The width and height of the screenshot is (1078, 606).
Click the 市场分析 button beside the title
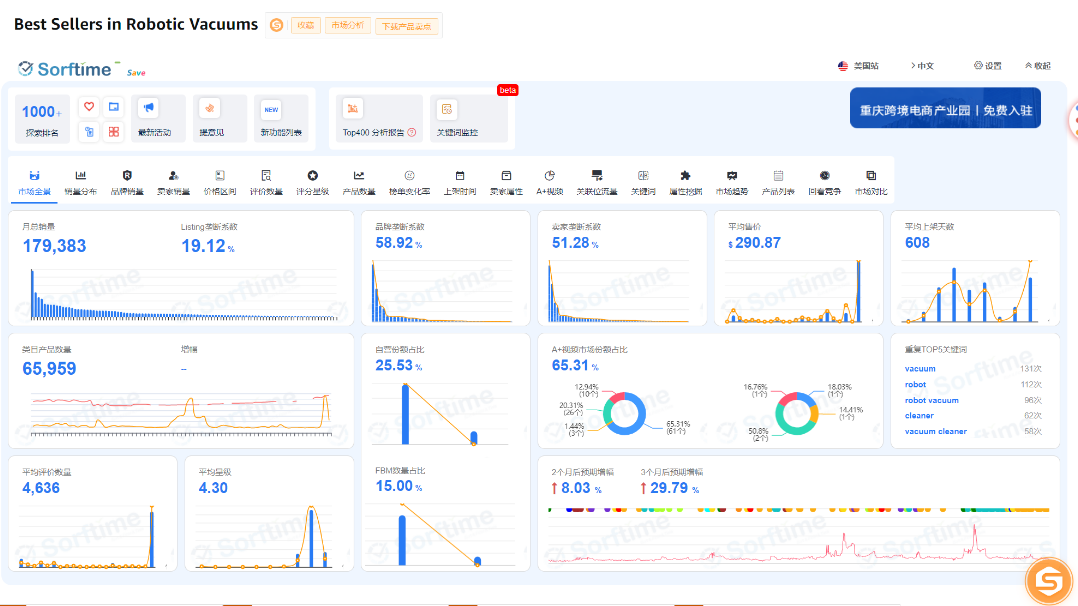(347, 25)
